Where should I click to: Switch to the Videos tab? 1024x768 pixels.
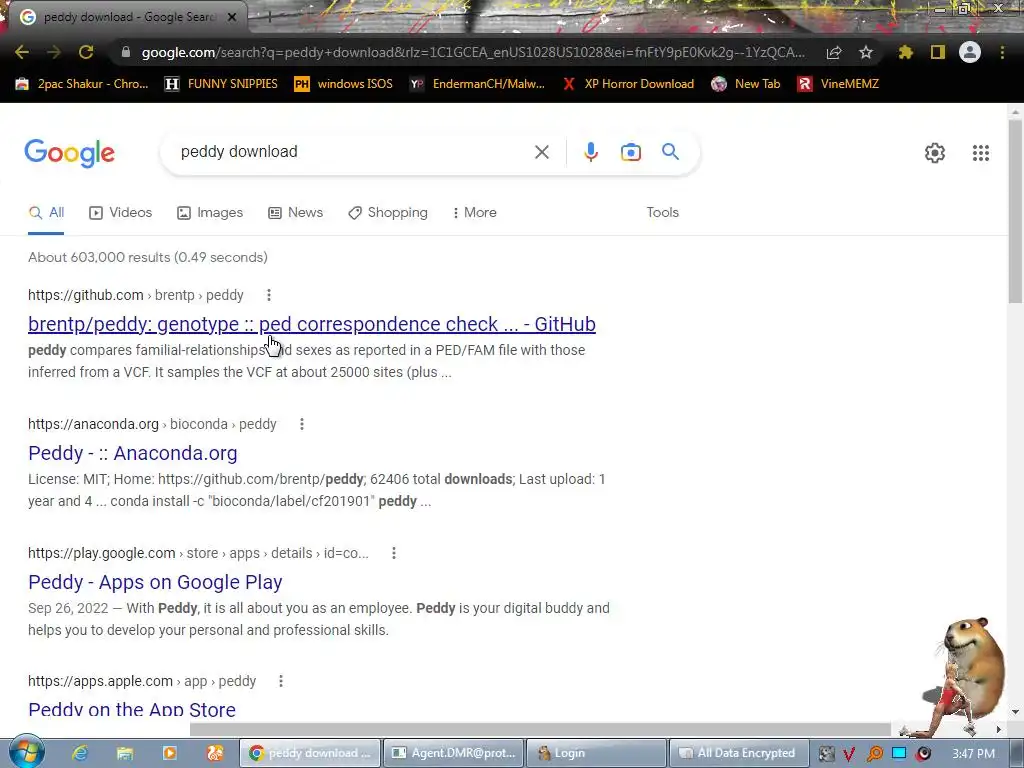click(121, 212)
